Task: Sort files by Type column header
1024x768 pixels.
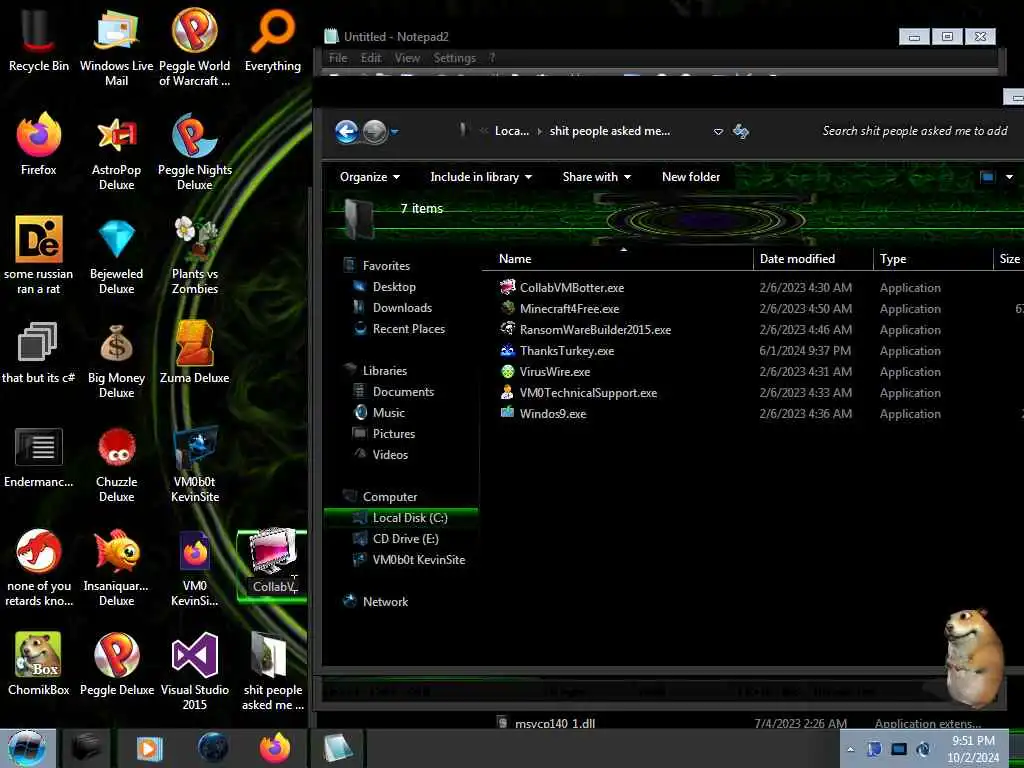Action: coord(933,259)
